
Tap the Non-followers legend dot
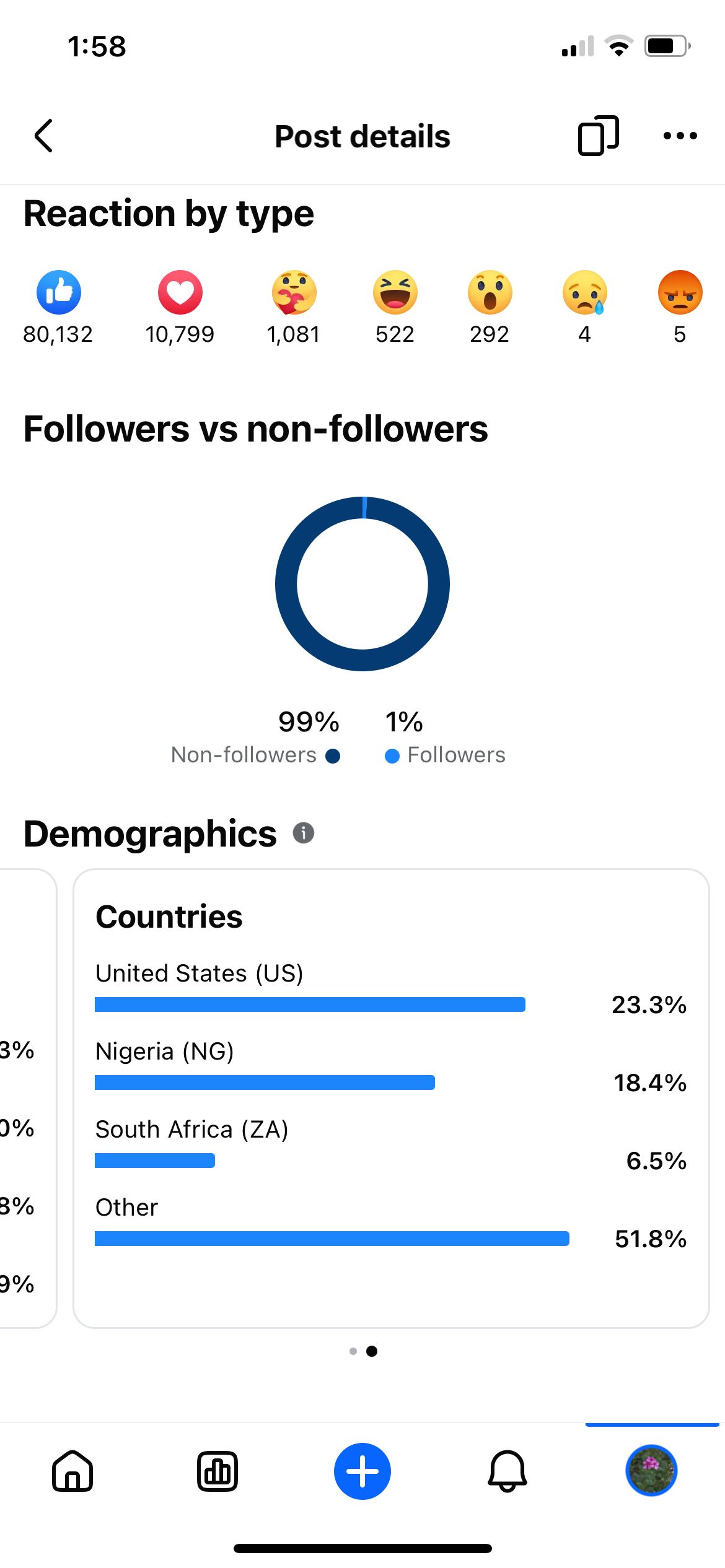click(333, 756)
